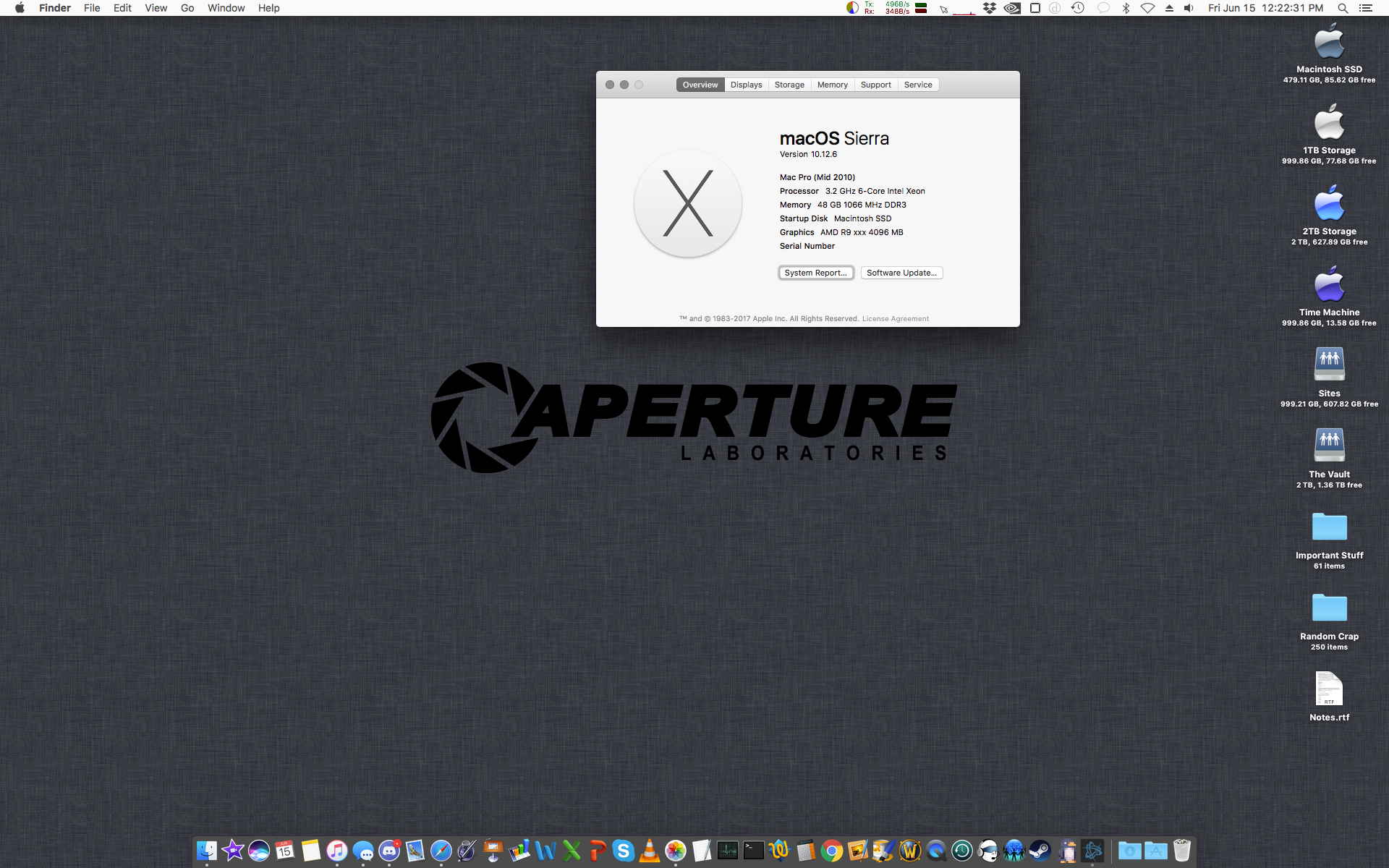The width and height of the screenshot is (1389, 868).
Task: Open the File menu
Action: tap(92, 8)
